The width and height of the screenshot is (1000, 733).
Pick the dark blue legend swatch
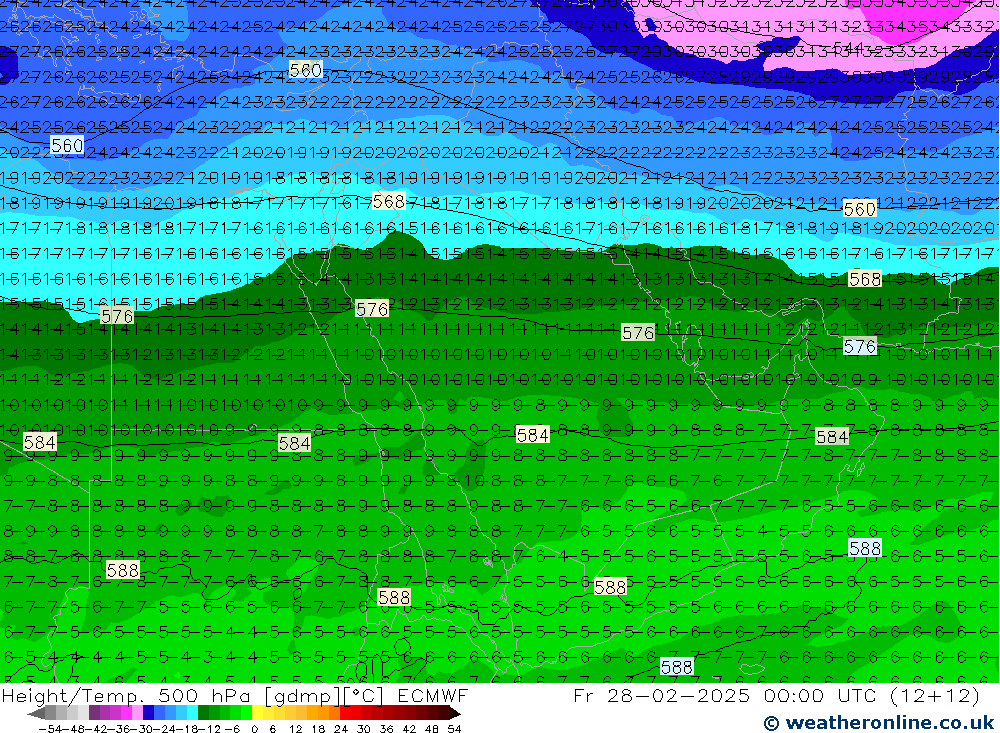(148, 713)
